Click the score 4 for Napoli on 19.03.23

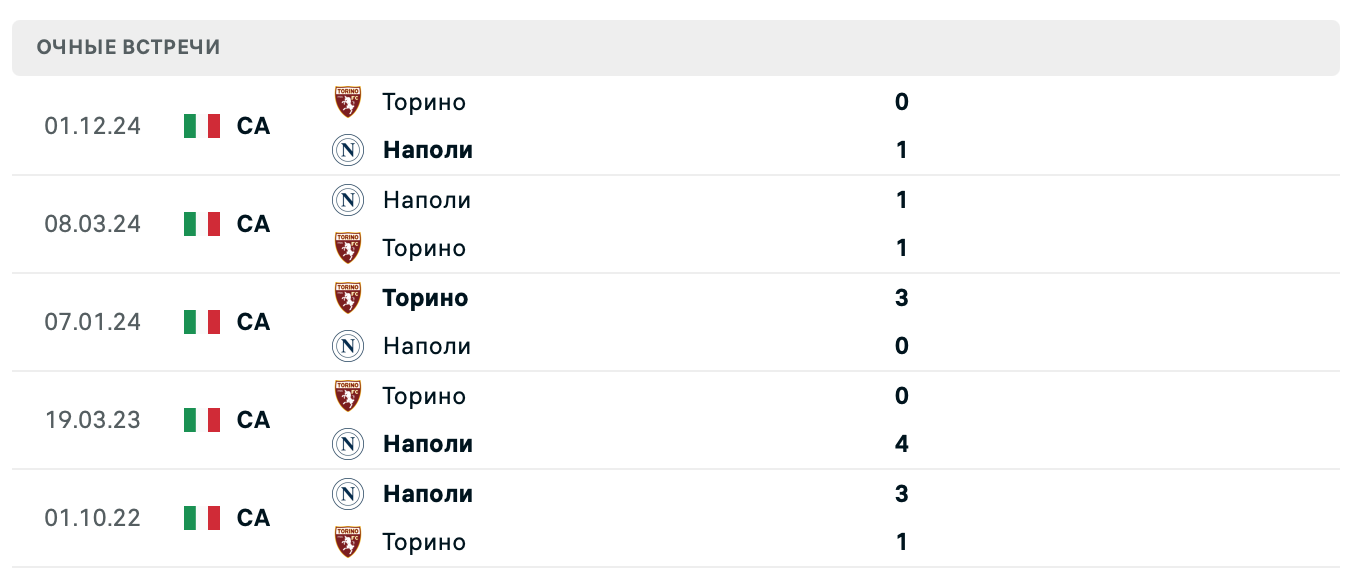pyautogui.click(x=901, y=444)
